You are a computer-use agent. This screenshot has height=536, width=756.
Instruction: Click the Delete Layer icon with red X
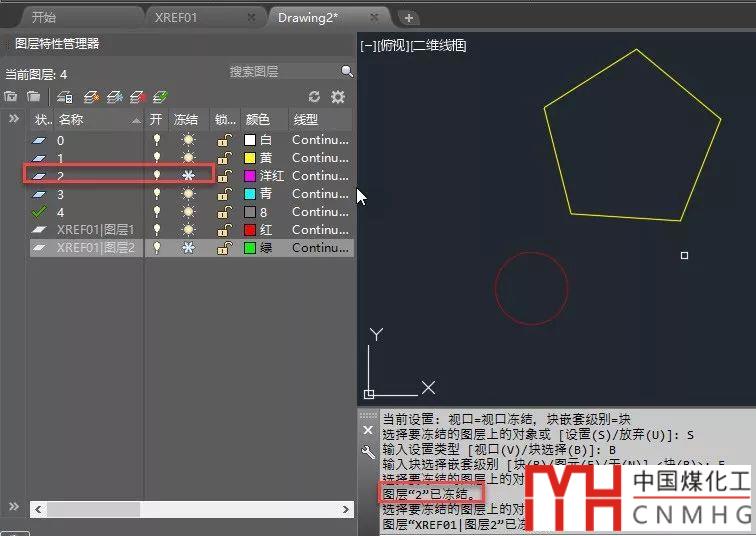point(137,97)
